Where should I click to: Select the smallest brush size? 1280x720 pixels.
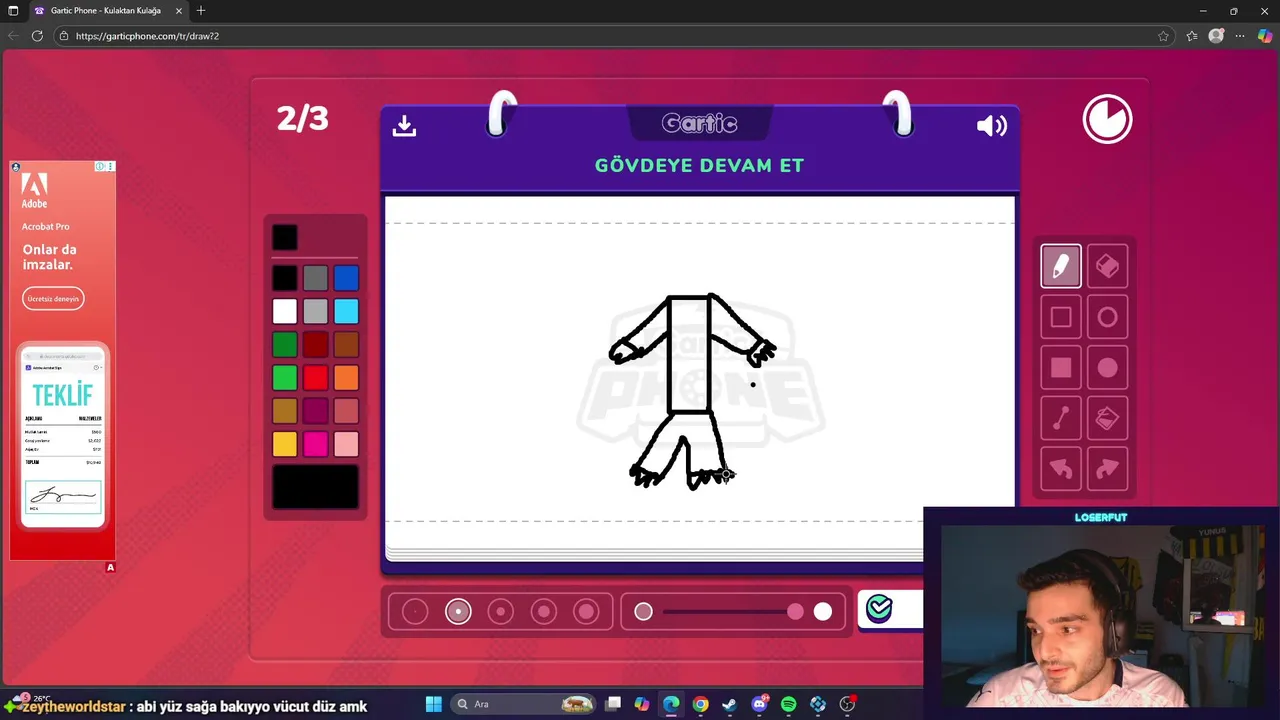pyautogui.click(x=415, y=611)
